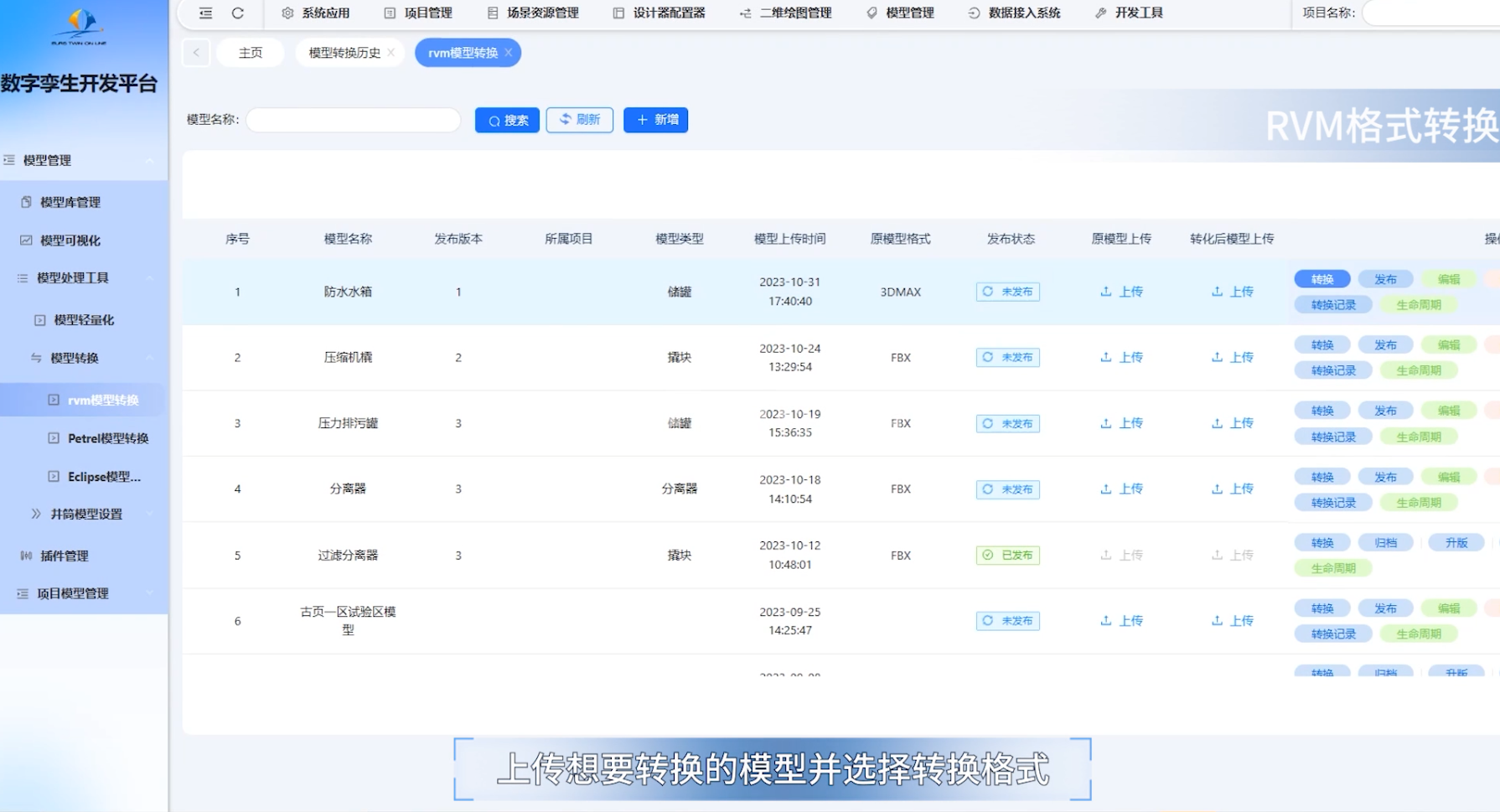Click the back arrow tab navigation button
1500x812 pixels.
196,53
